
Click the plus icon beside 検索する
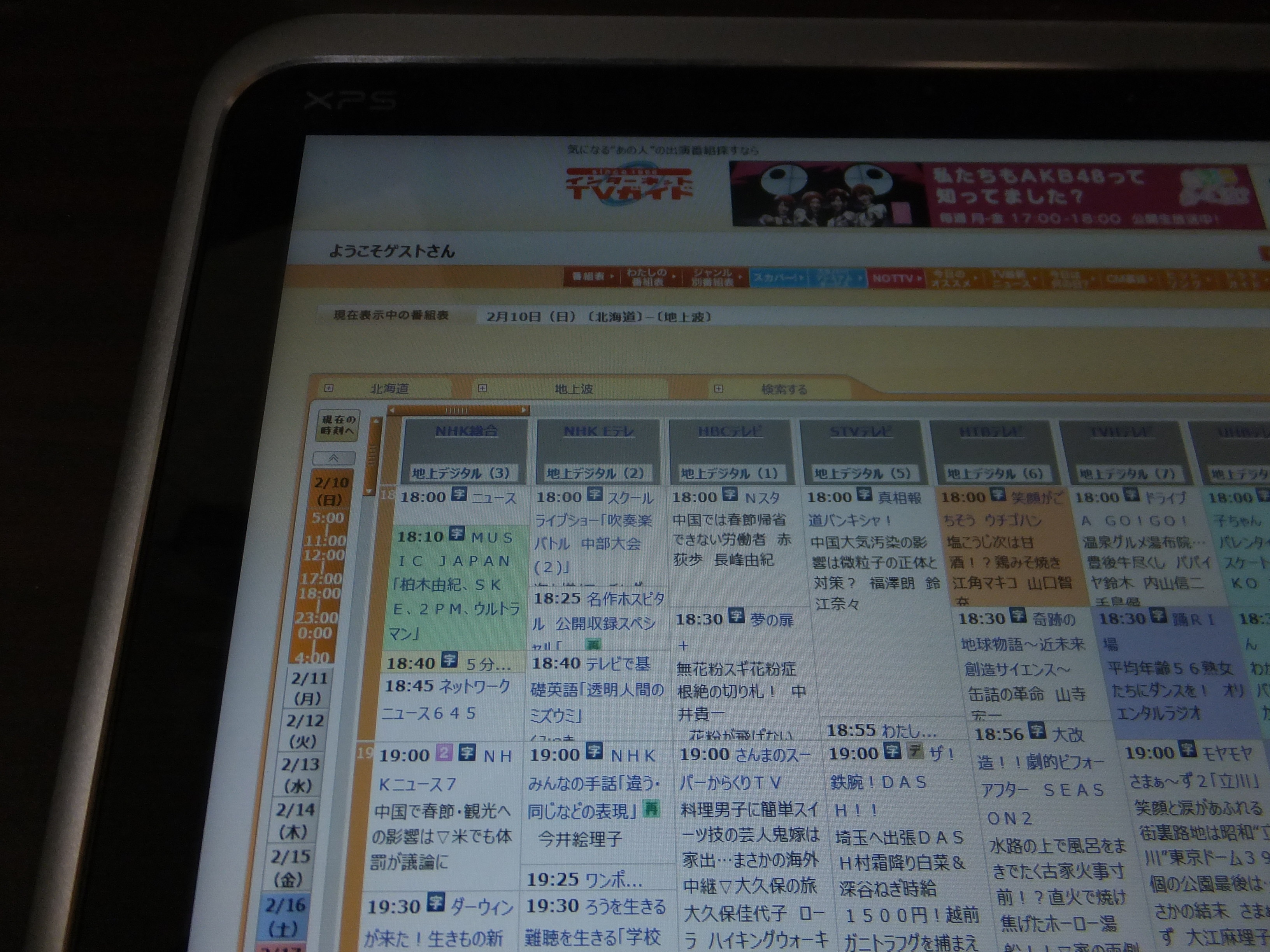(x=718, y=389)
